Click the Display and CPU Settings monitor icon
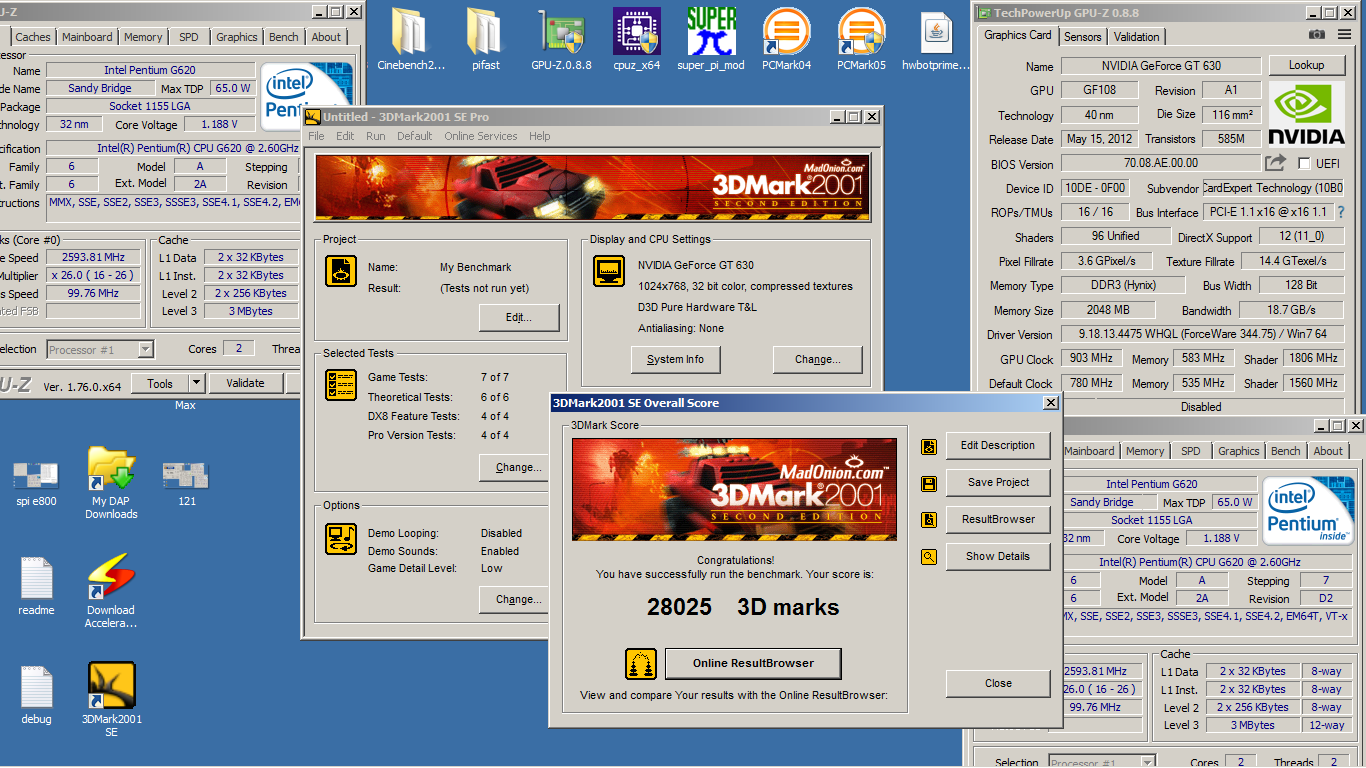This screenshot has width=1366, height=768. pos(609,271)
